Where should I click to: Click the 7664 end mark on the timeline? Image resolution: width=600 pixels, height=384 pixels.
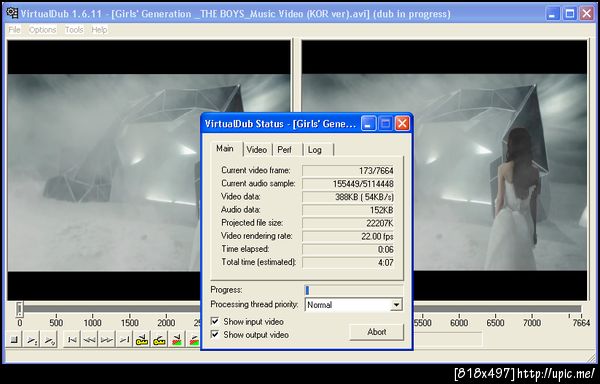click(x=581, y=323)
